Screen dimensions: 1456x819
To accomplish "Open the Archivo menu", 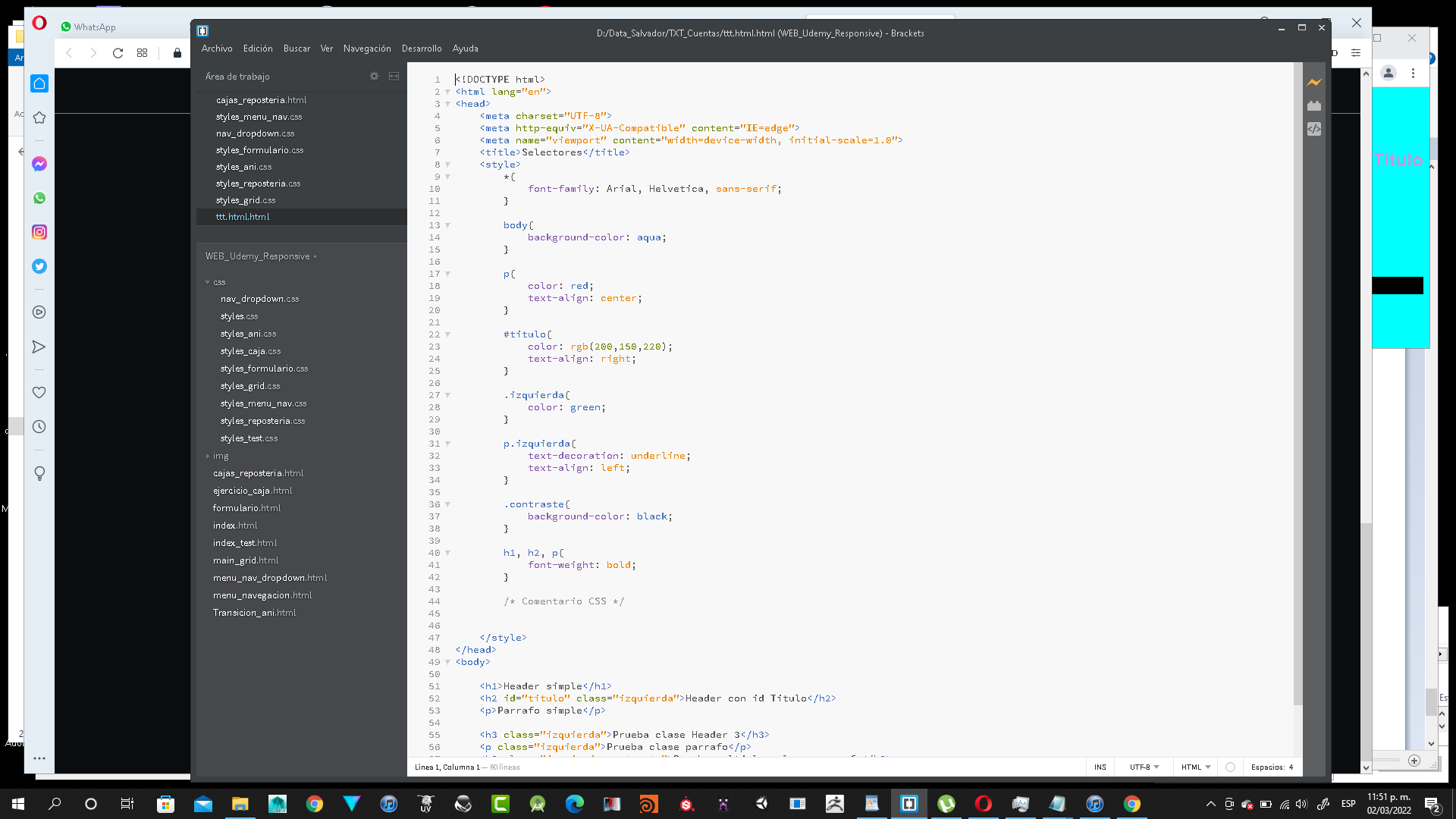I will point(217,49).
